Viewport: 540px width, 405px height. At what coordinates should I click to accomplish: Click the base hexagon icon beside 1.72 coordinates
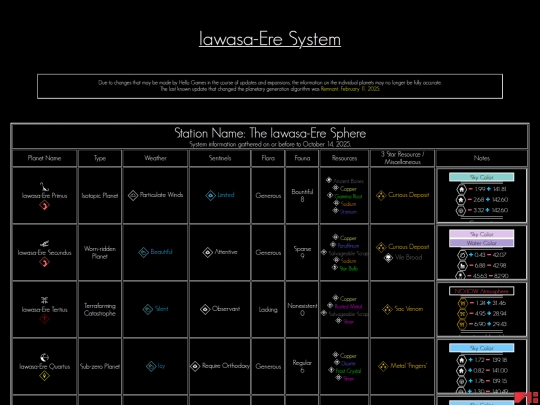point(461,360)
